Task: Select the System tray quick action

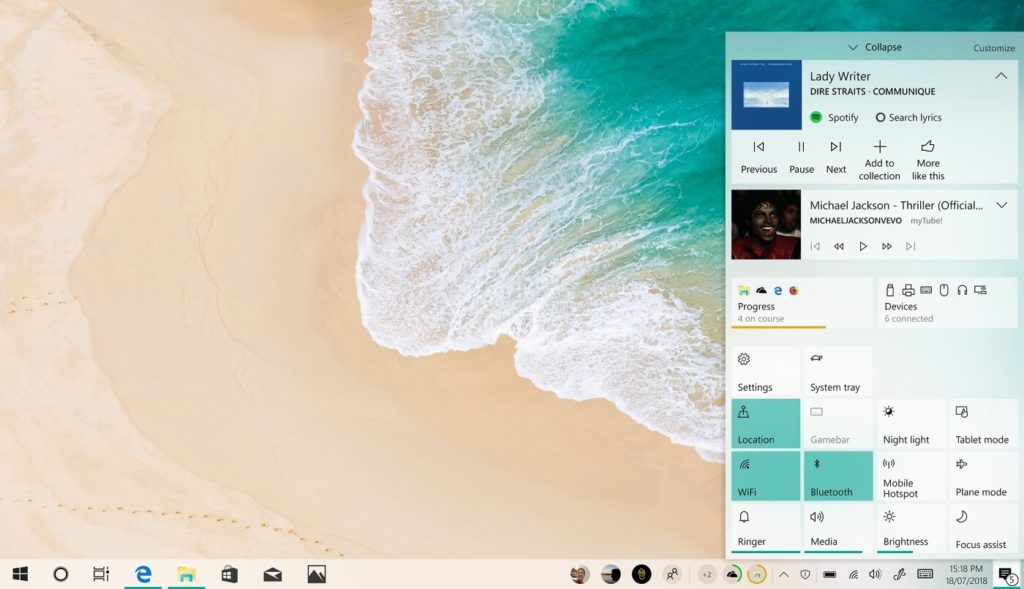Action: coord(838,371)
